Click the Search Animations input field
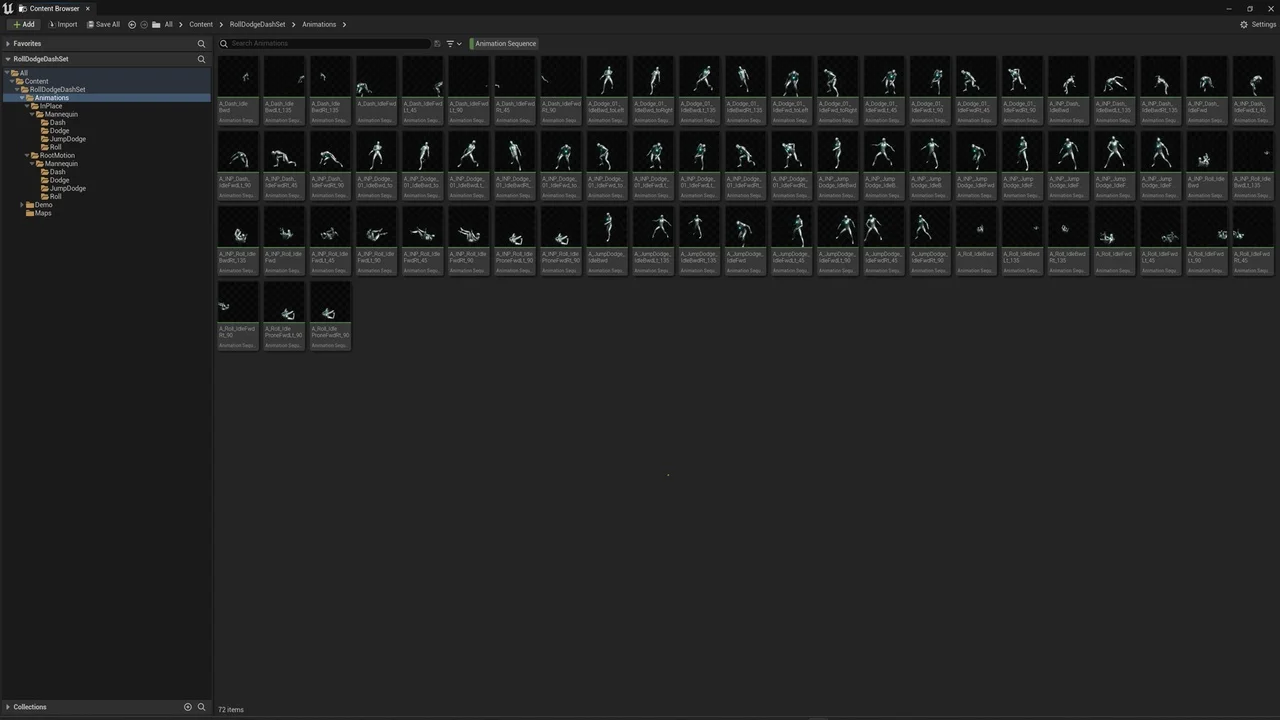This screenshot has width=1280, height=720. click(330, 44)
